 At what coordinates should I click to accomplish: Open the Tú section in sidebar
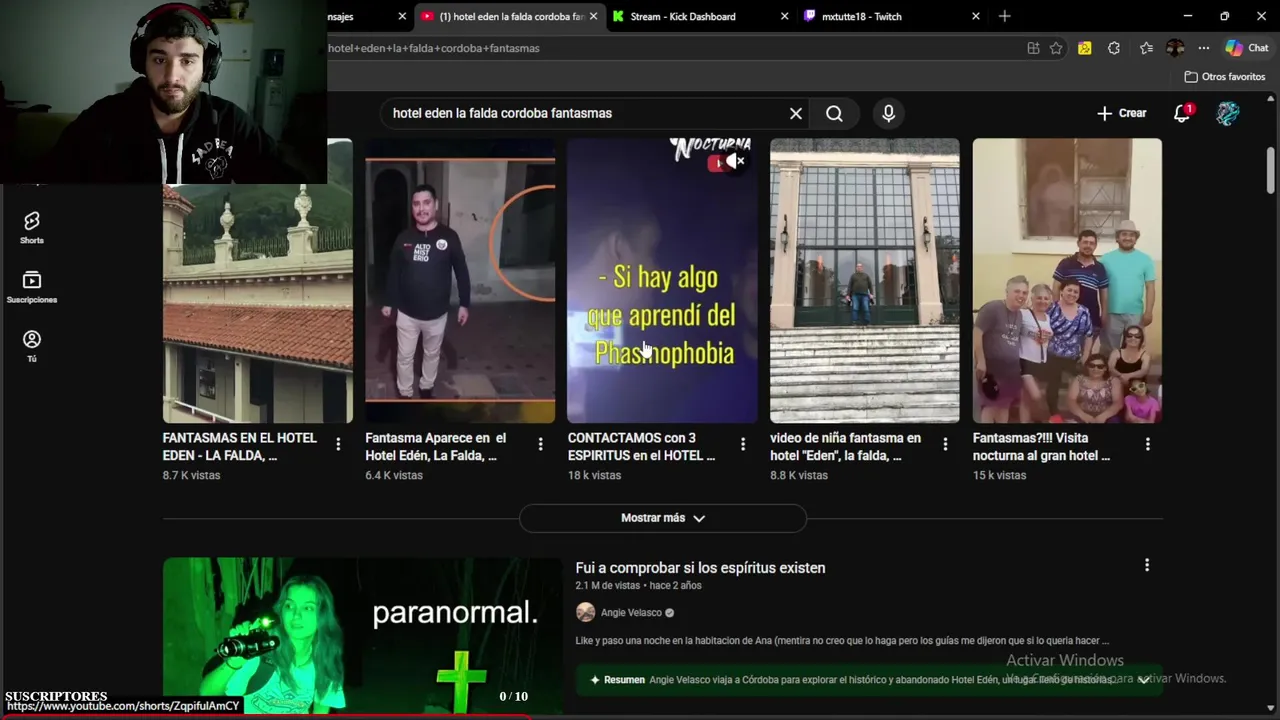pyautogui.click(x=31, y=346)
